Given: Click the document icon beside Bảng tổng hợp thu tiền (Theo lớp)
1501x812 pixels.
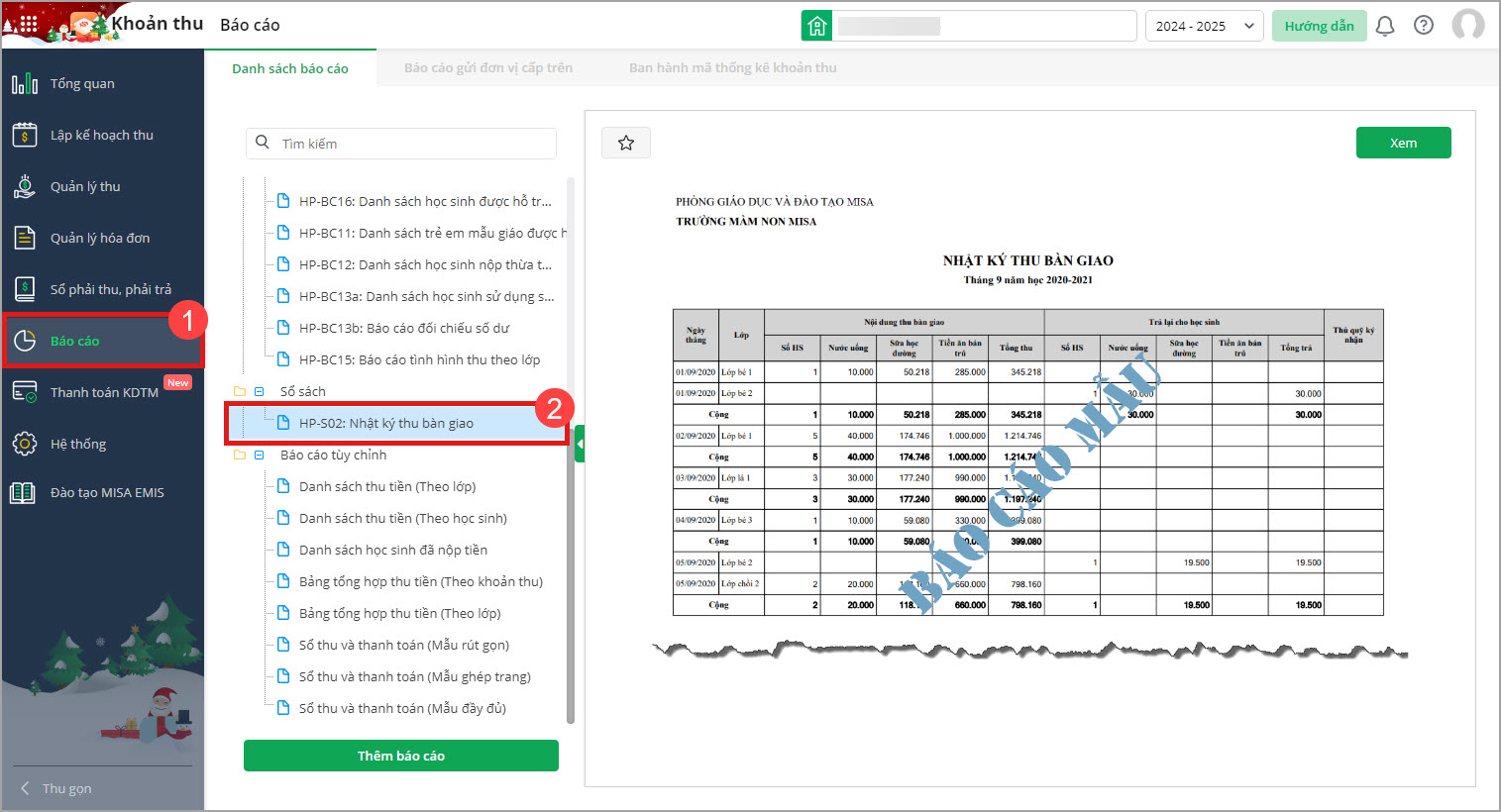Looking at the screenshot, I should point(283,613).
